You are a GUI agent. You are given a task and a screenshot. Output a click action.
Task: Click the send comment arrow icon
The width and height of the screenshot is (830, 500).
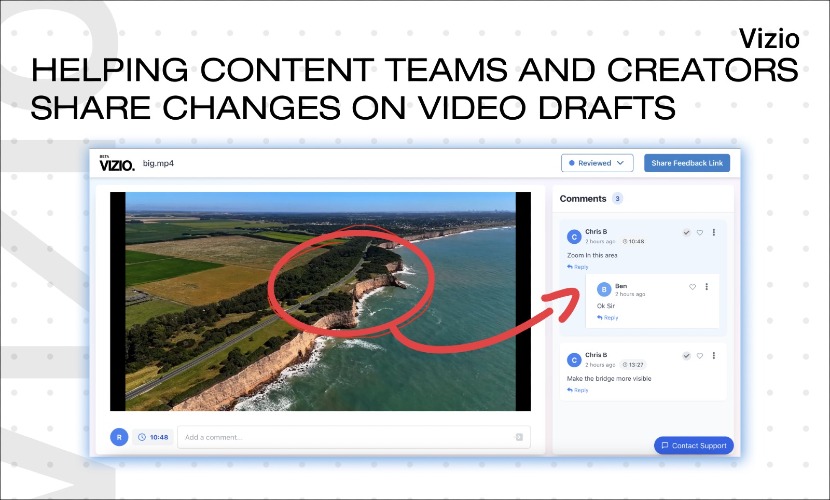(x=519, y=437)
